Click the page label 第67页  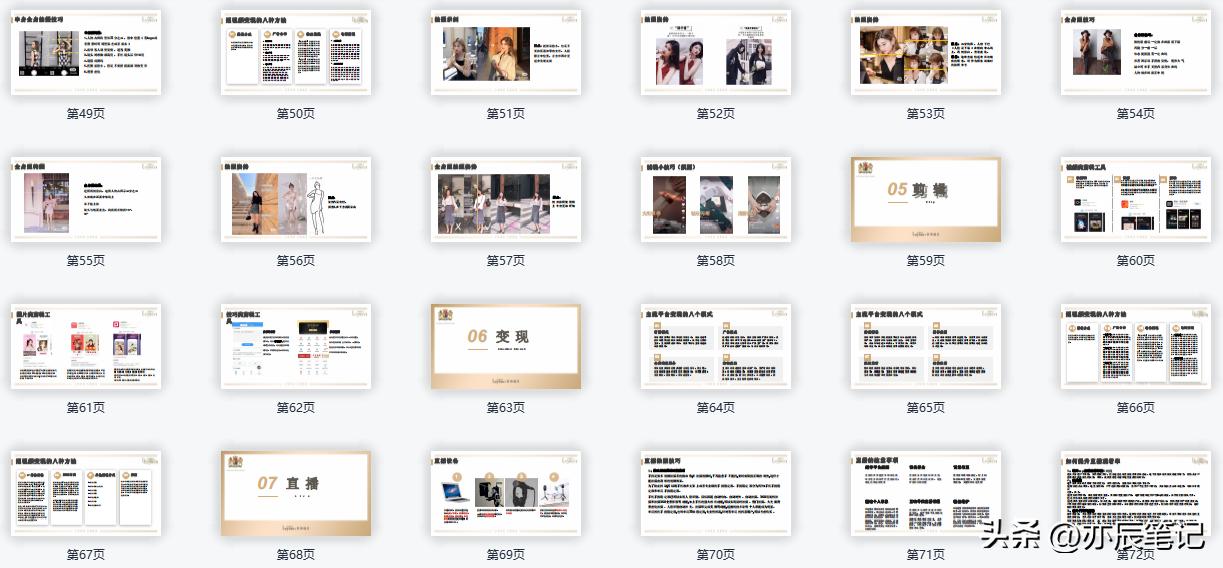pos(86,555)
